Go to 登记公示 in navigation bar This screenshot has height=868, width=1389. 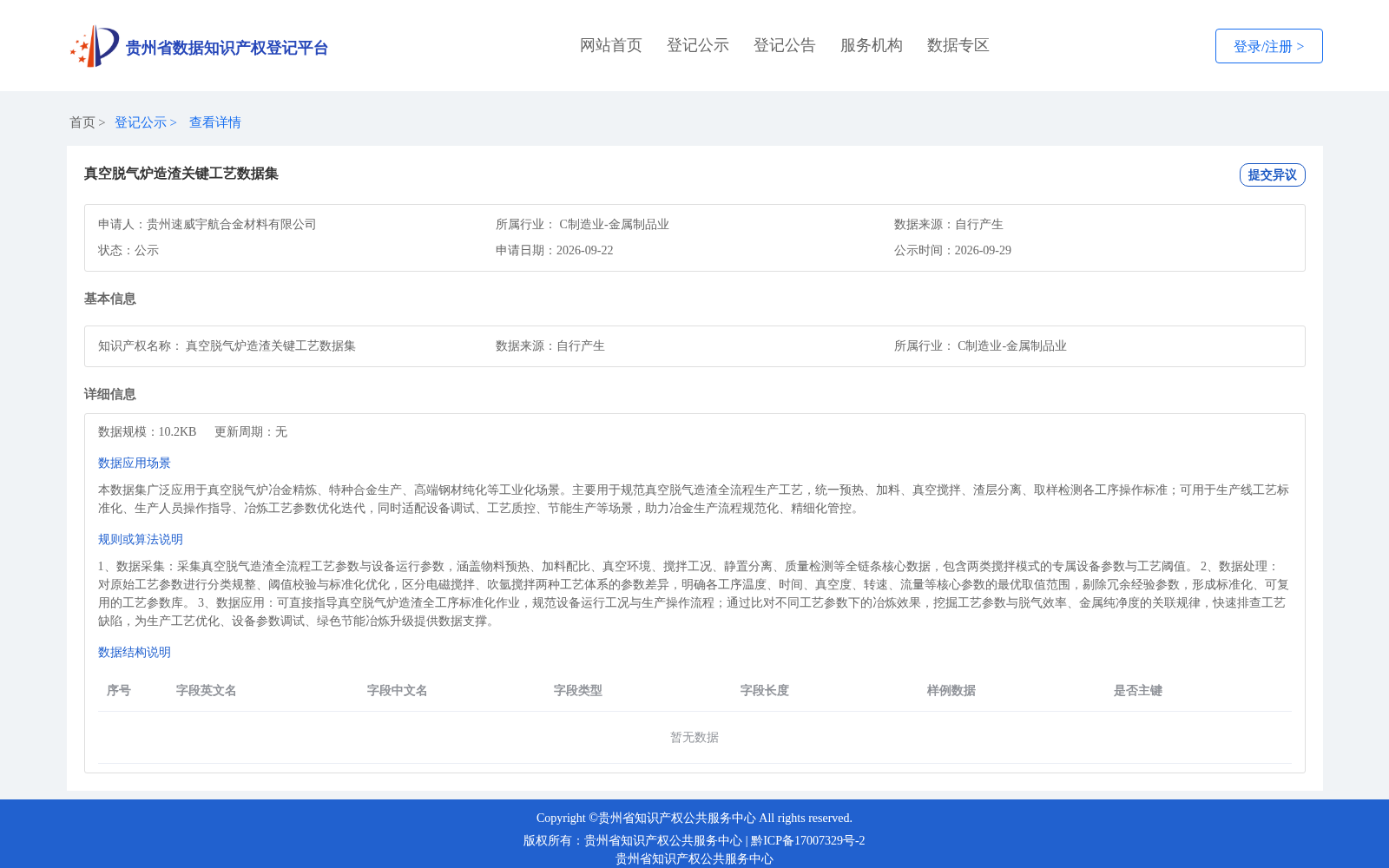(x=698, y=45)
